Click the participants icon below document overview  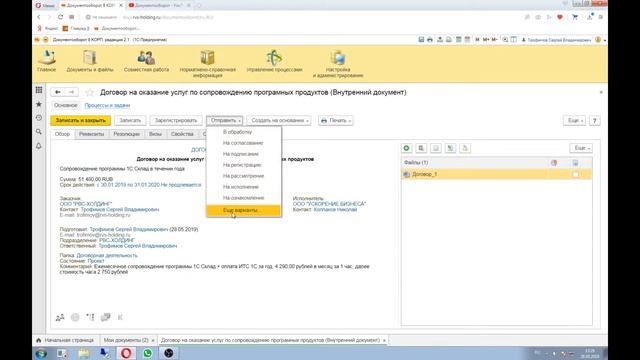click(60, 317)
